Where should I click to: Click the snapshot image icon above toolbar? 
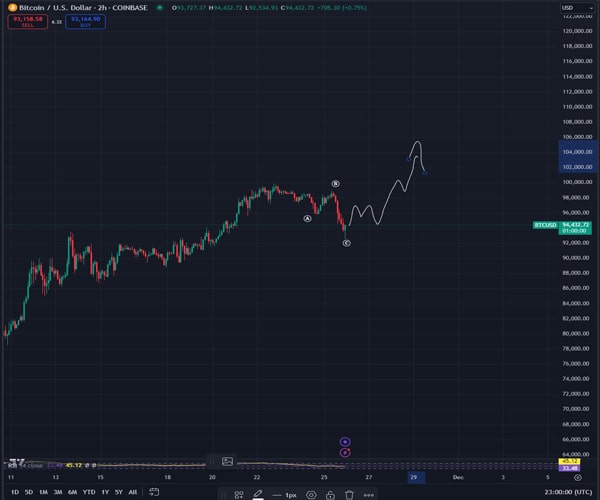(x=227, y=461)
